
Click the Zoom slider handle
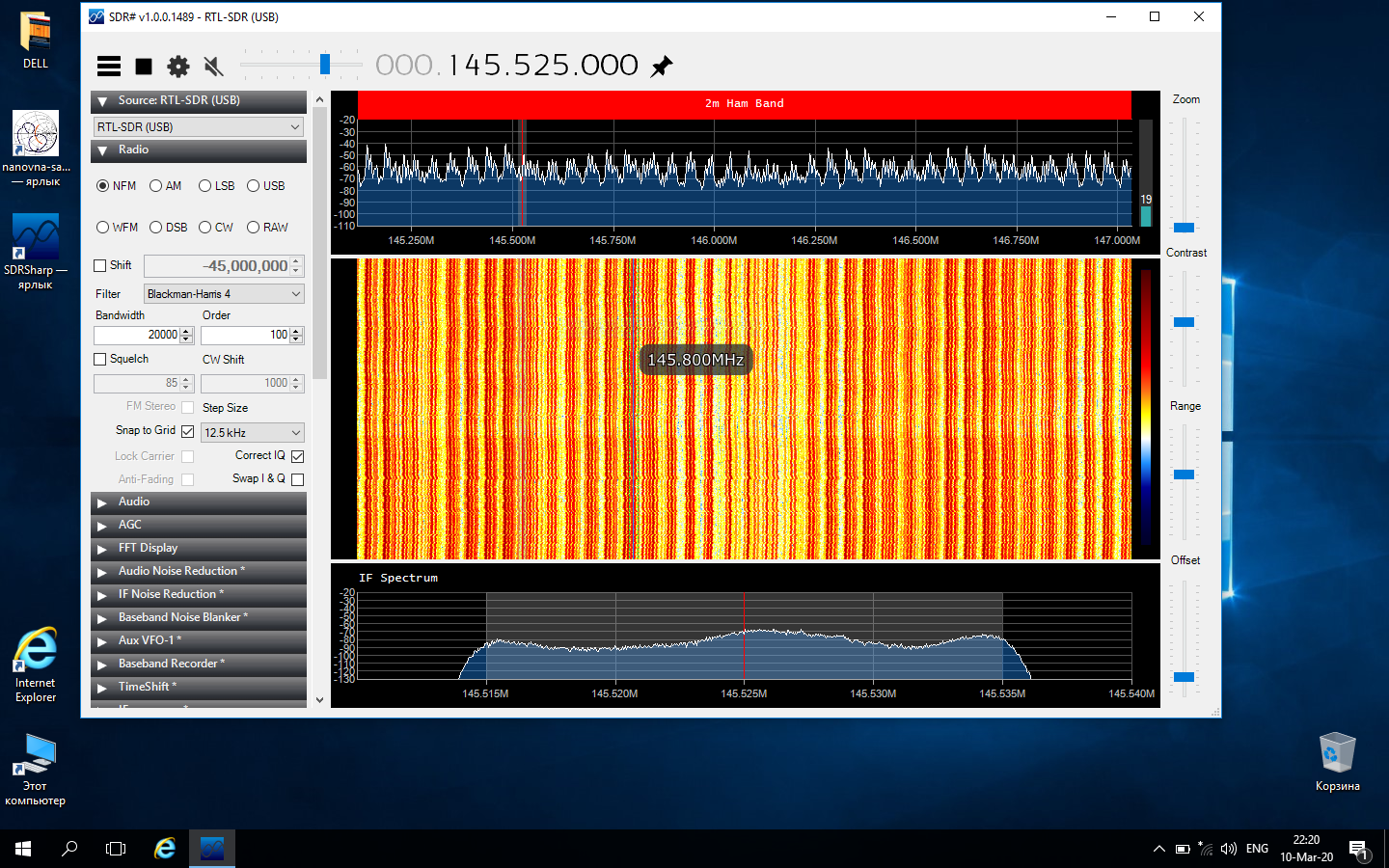point(1184,228)
